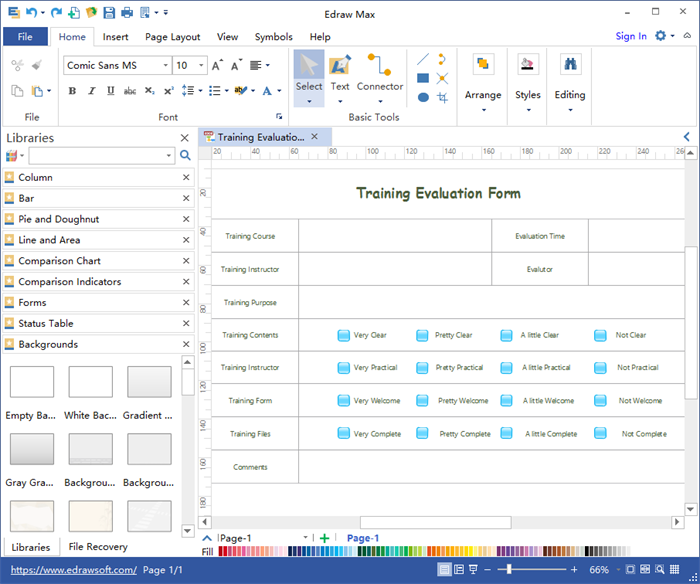Viewport: 700px width, 584px height.
Task: Search libraries with the magnifier icon
Action: click(x=184, y=156)
